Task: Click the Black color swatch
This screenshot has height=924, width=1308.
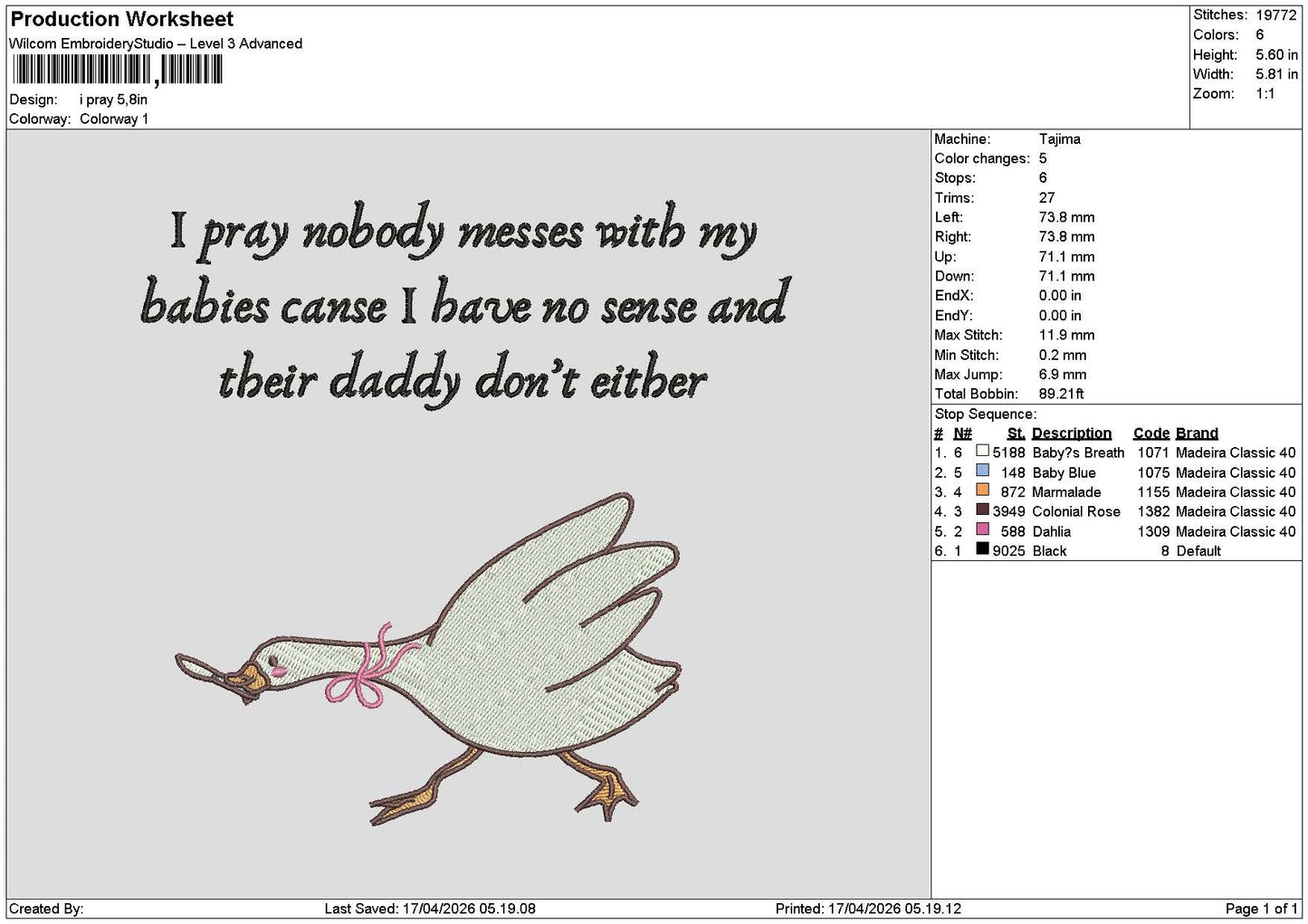Action: pos(982,548)
